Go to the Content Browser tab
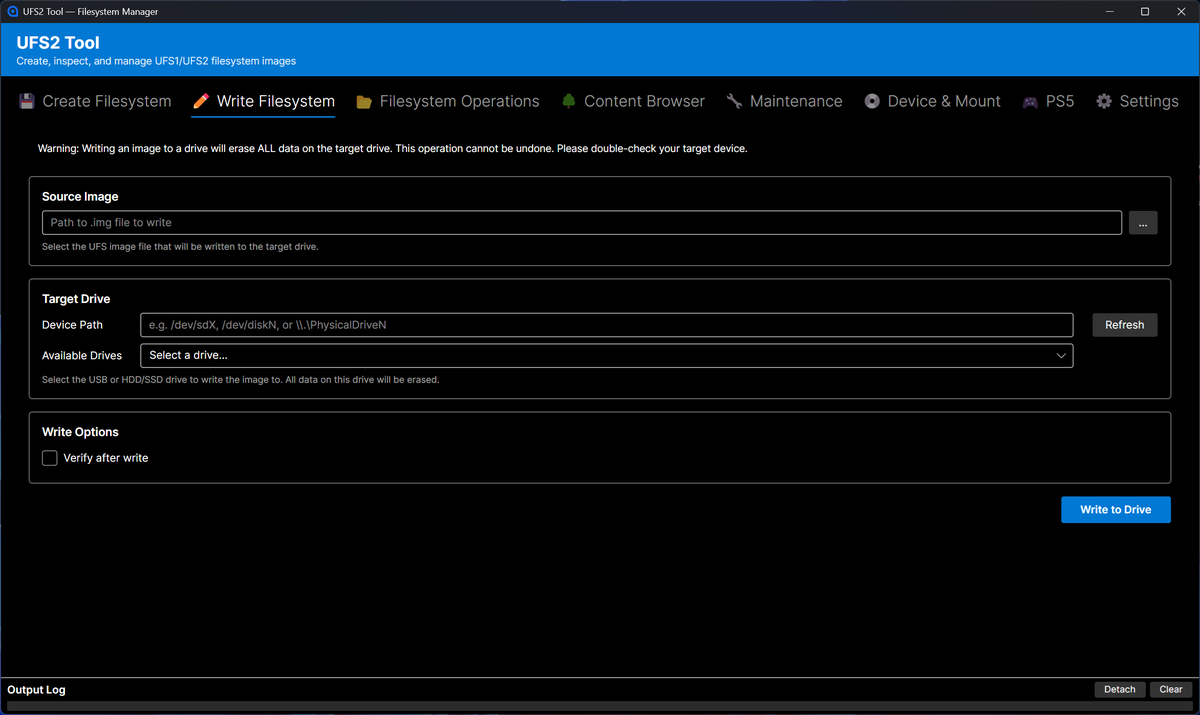This screenshot has height=715, width=1200. coord(633,101)
